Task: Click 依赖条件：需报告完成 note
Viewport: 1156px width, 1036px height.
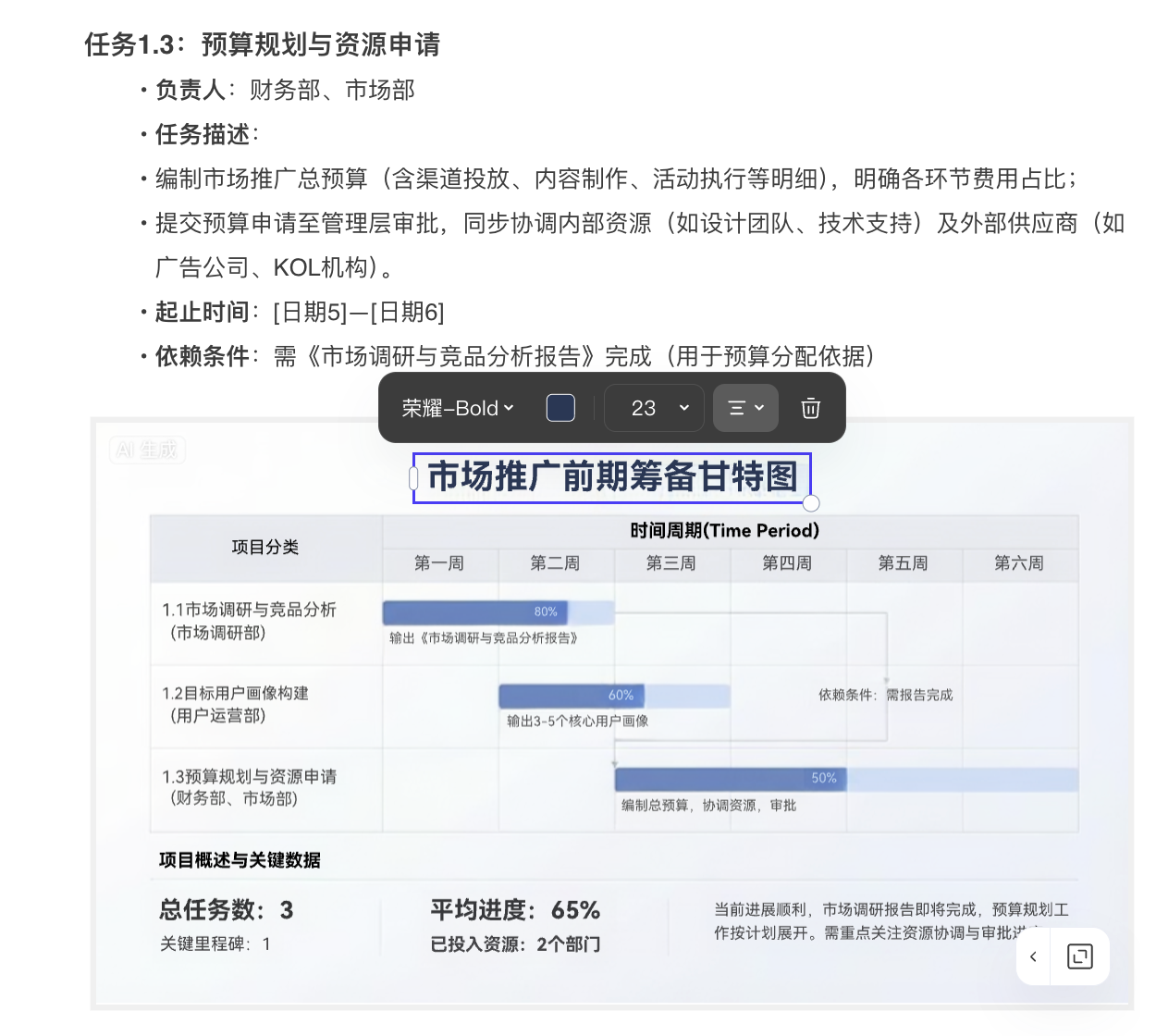Action: tap(885, 695)
